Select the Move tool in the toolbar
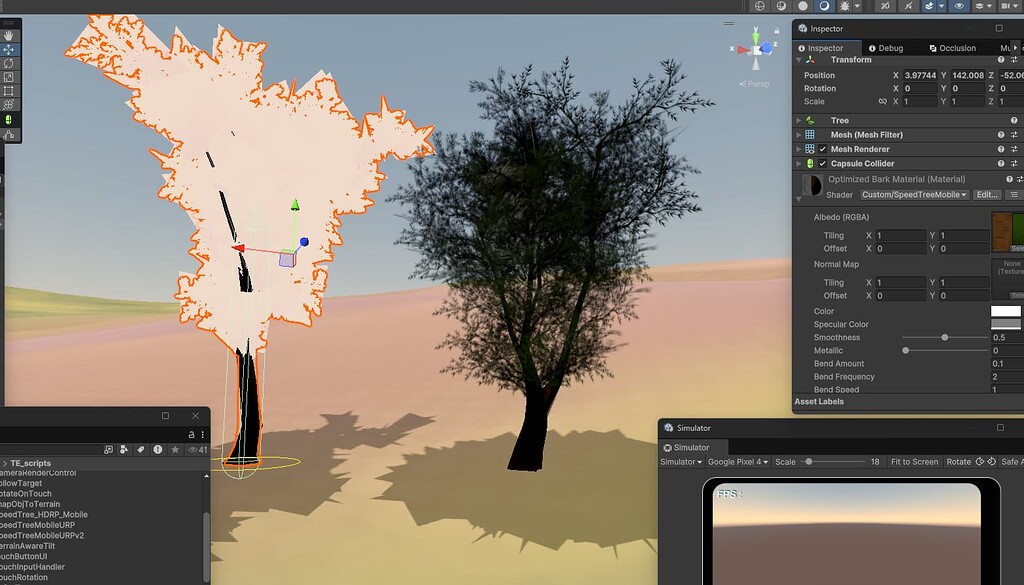The height and width of the screenshot is (585, 1024). (8, 50)
